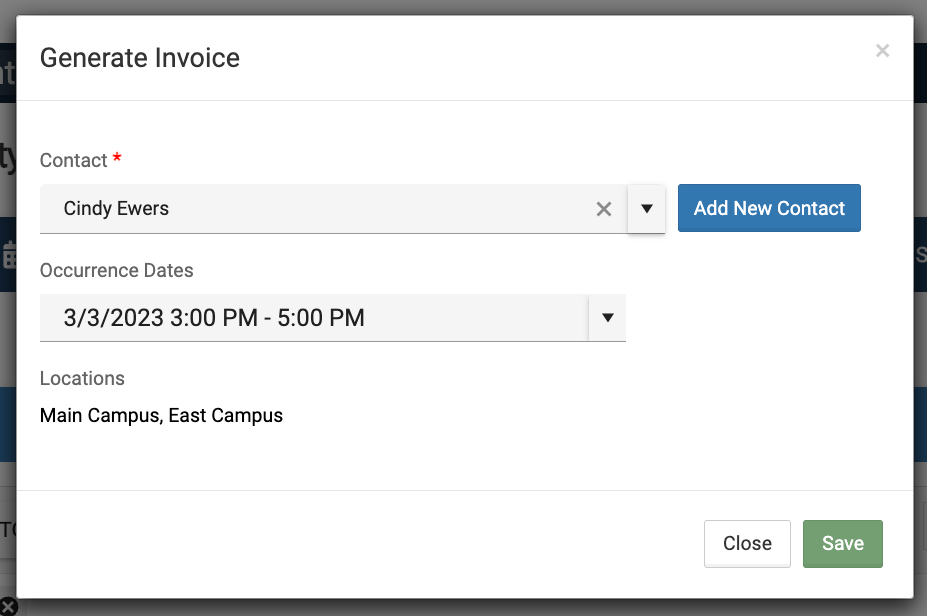
Task: Clear the selected contact Cindy Ewers
Action: (x=604, y=209)
